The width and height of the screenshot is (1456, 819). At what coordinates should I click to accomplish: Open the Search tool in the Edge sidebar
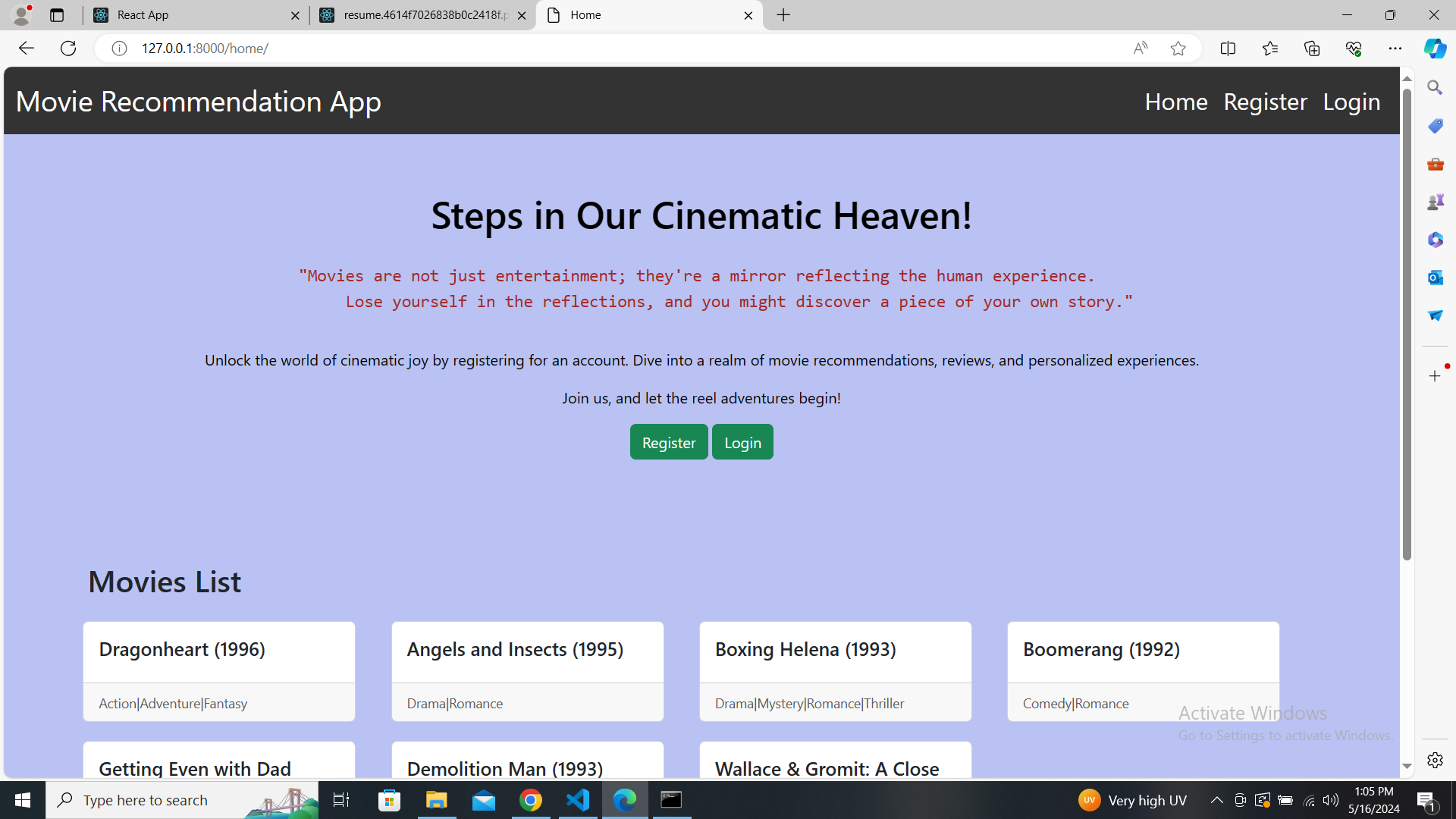coord(1435,86)
